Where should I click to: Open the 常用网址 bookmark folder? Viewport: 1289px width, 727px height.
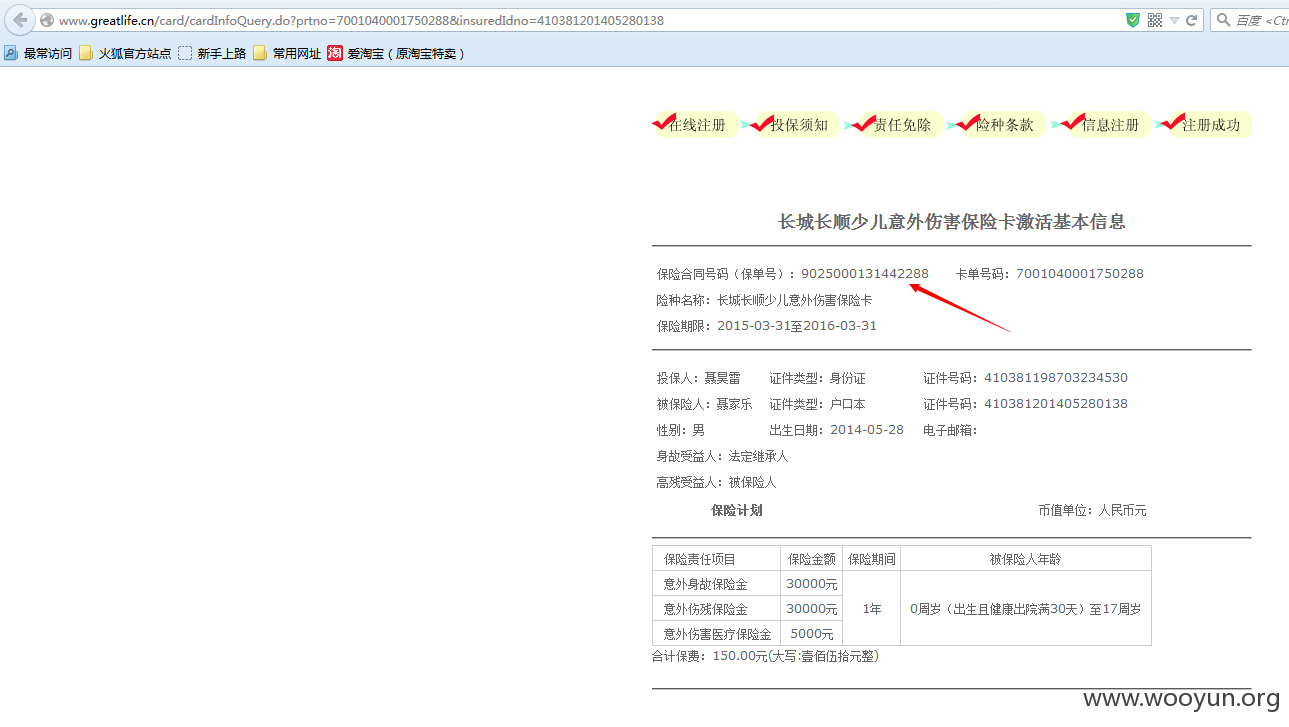point(287,54)
